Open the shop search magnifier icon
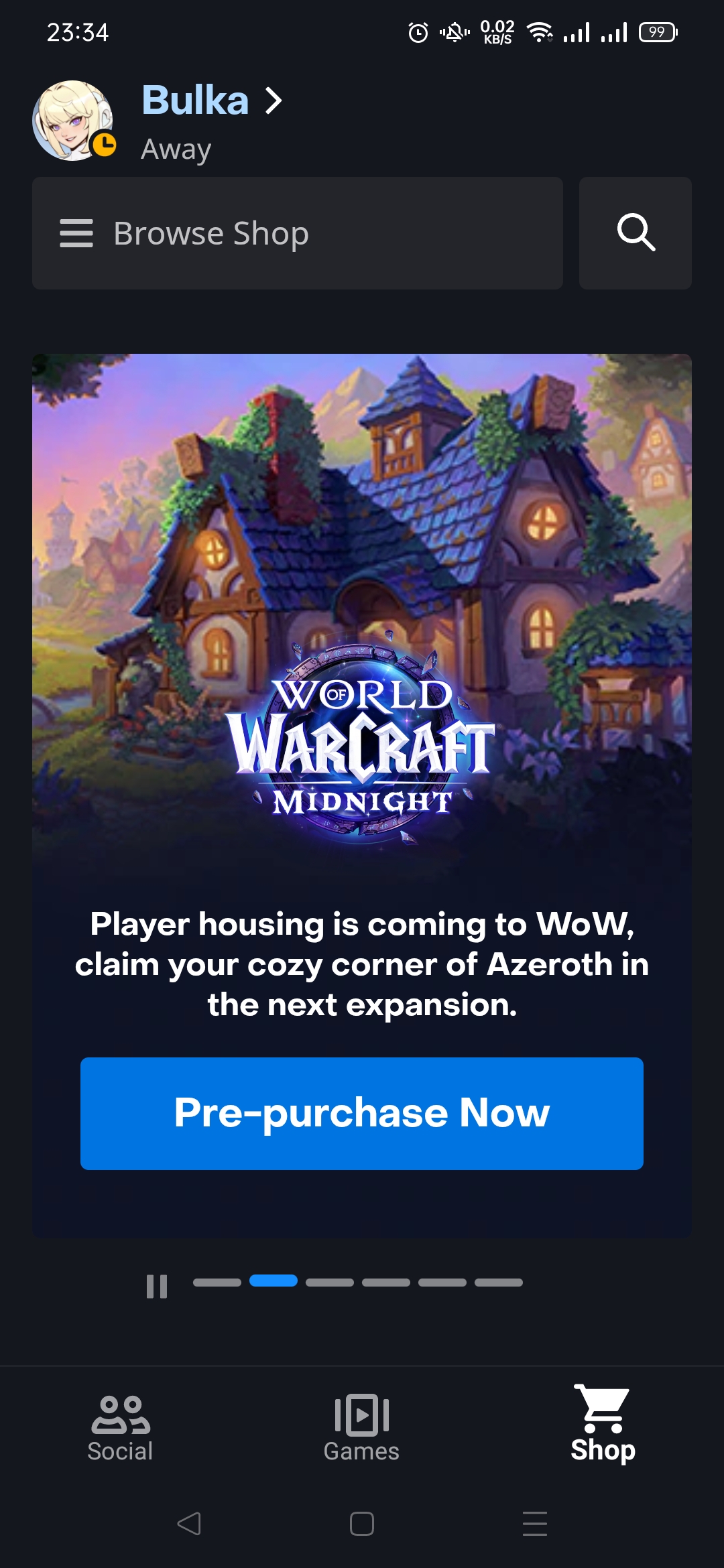Image resolution: width=724 pixels, height=1568 pixels. (636, 233)
